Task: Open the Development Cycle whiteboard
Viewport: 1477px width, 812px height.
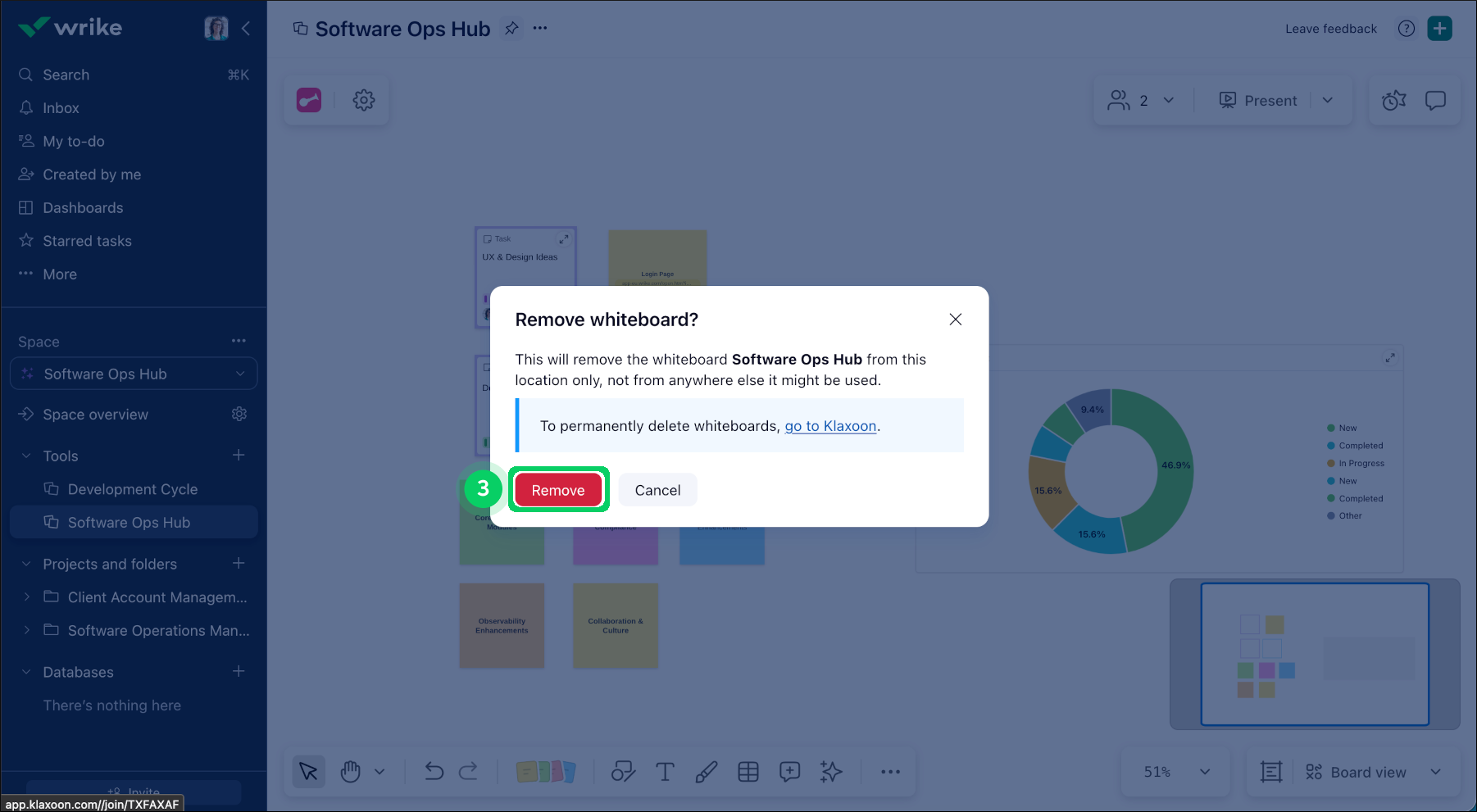Action: [134, 489]
